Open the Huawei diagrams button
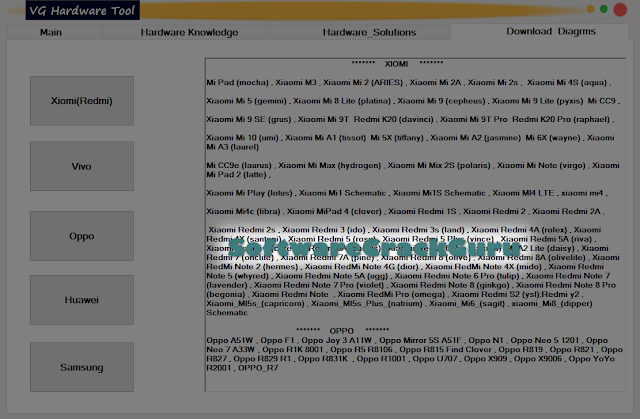 [82, 300]
